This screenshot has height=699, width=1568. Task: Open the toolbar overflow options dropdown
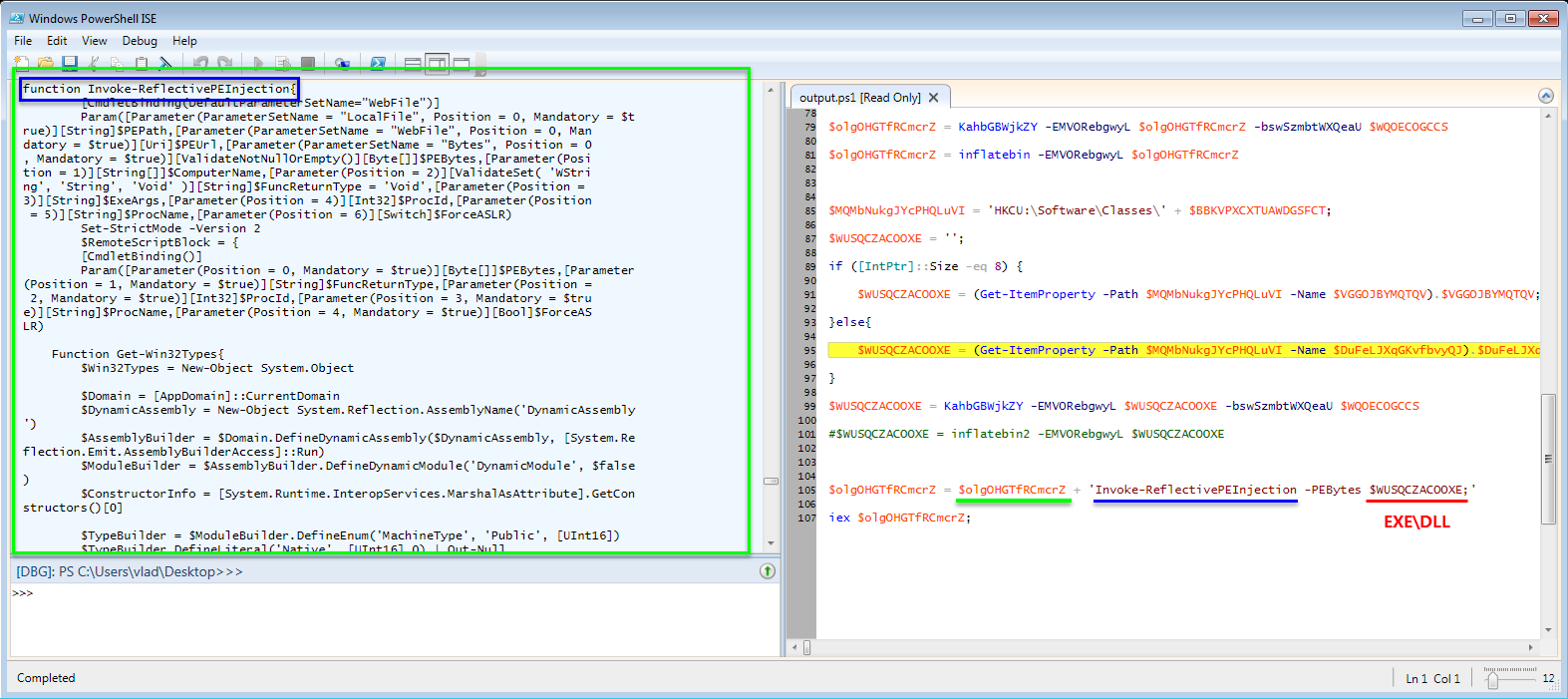(x=480, y=65)
